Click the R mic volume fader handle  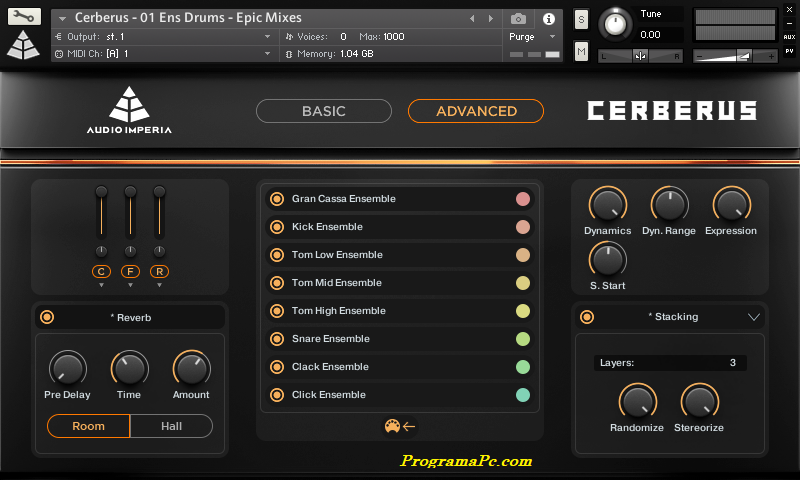(x=159, y=191)
